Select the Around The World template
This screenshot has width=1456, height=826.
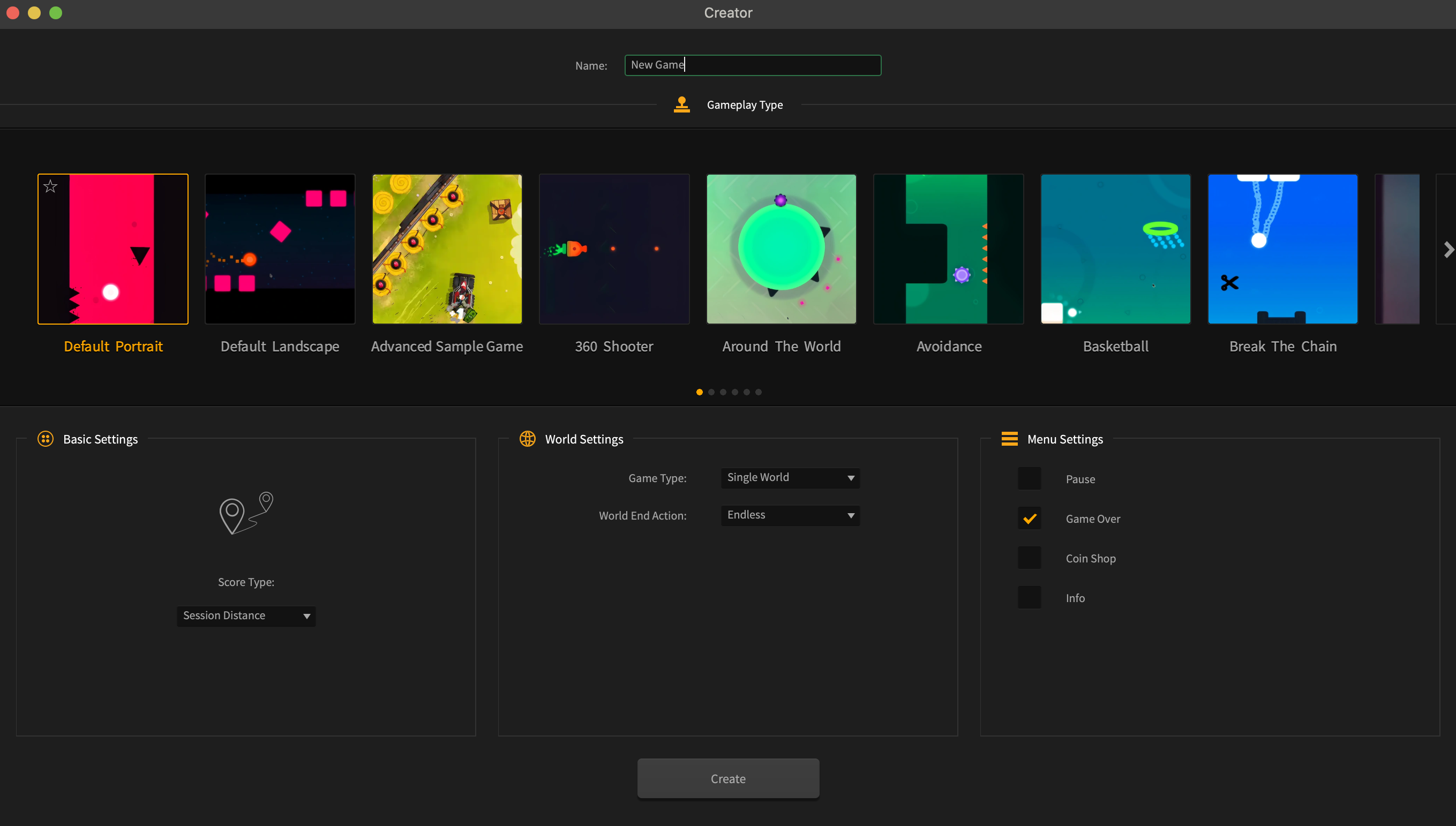781,249
